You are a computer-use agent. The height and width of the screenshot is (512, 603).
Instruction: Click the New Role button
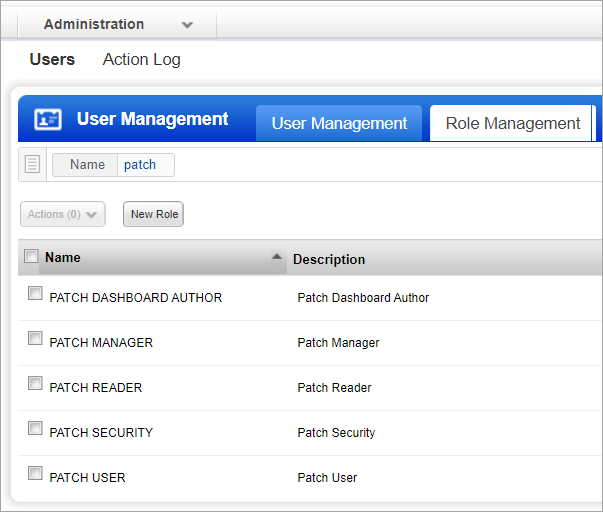153,214
